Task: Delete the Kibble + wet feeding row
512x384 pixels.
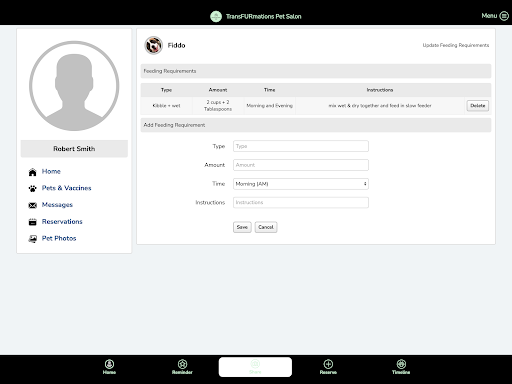Action: 478,106
